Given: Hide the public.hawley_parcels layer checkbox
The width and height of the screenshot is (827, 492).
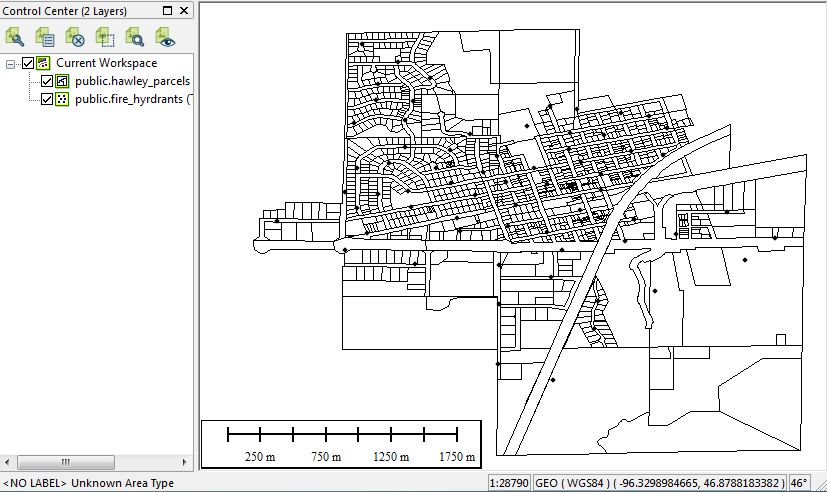Looking at the screenshot, I should 46,81.
